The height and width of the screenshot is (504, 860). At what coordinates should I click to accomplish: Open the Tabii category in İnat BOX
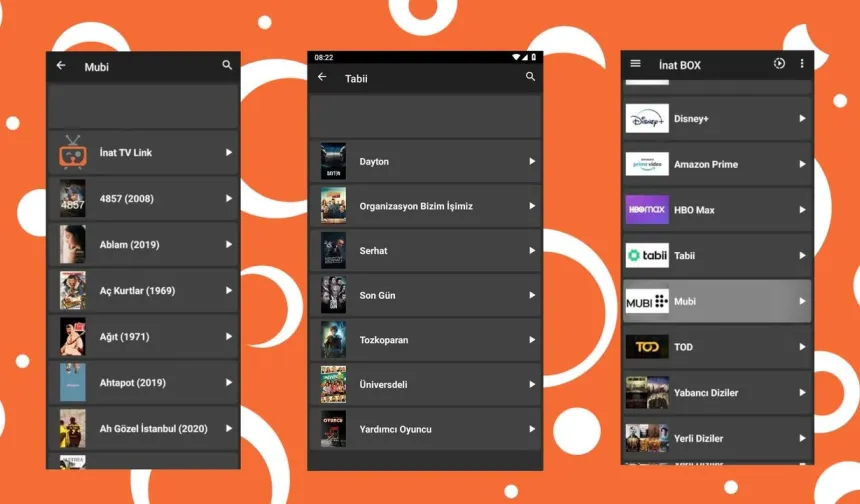[718, 256]
